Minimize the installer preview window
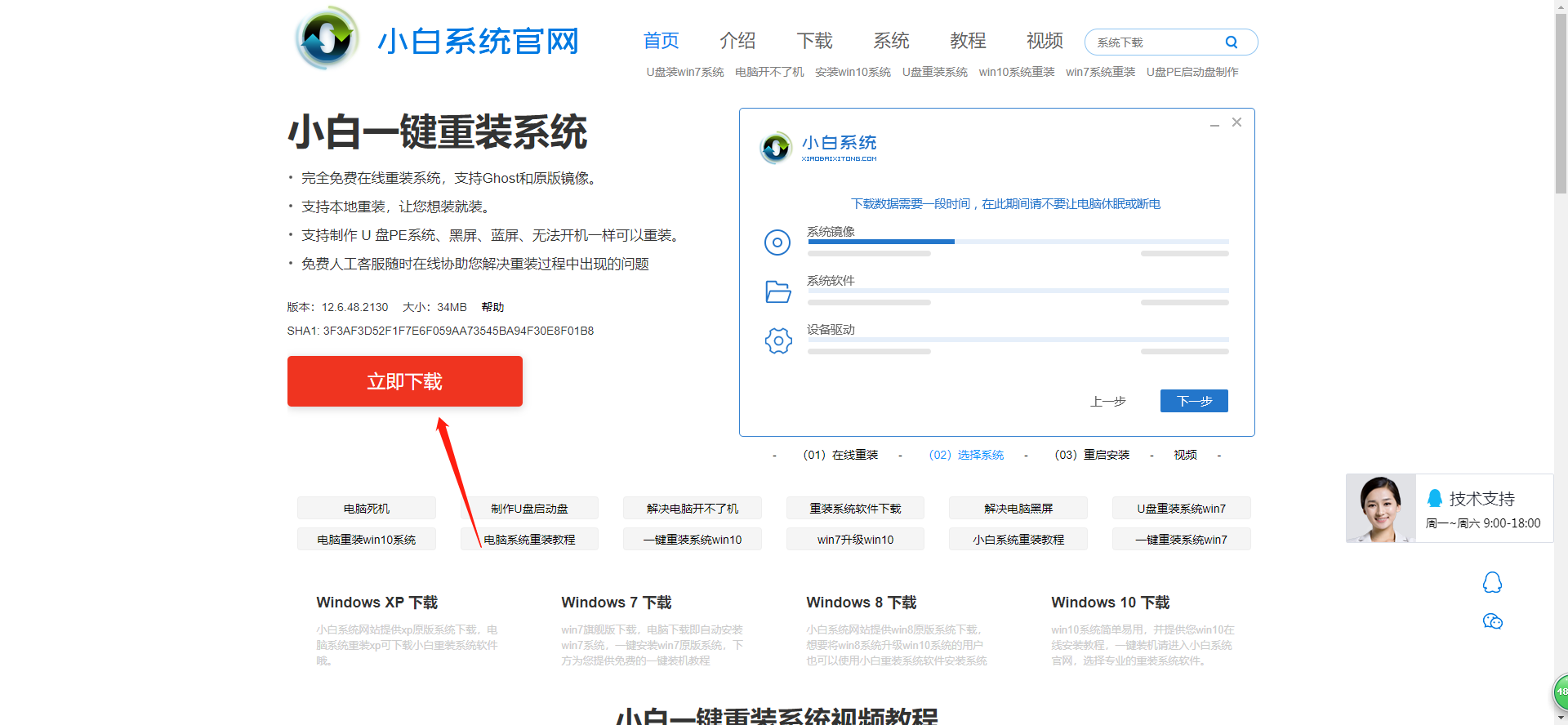The image size is (1568, 725). [x=1215, y=123]
